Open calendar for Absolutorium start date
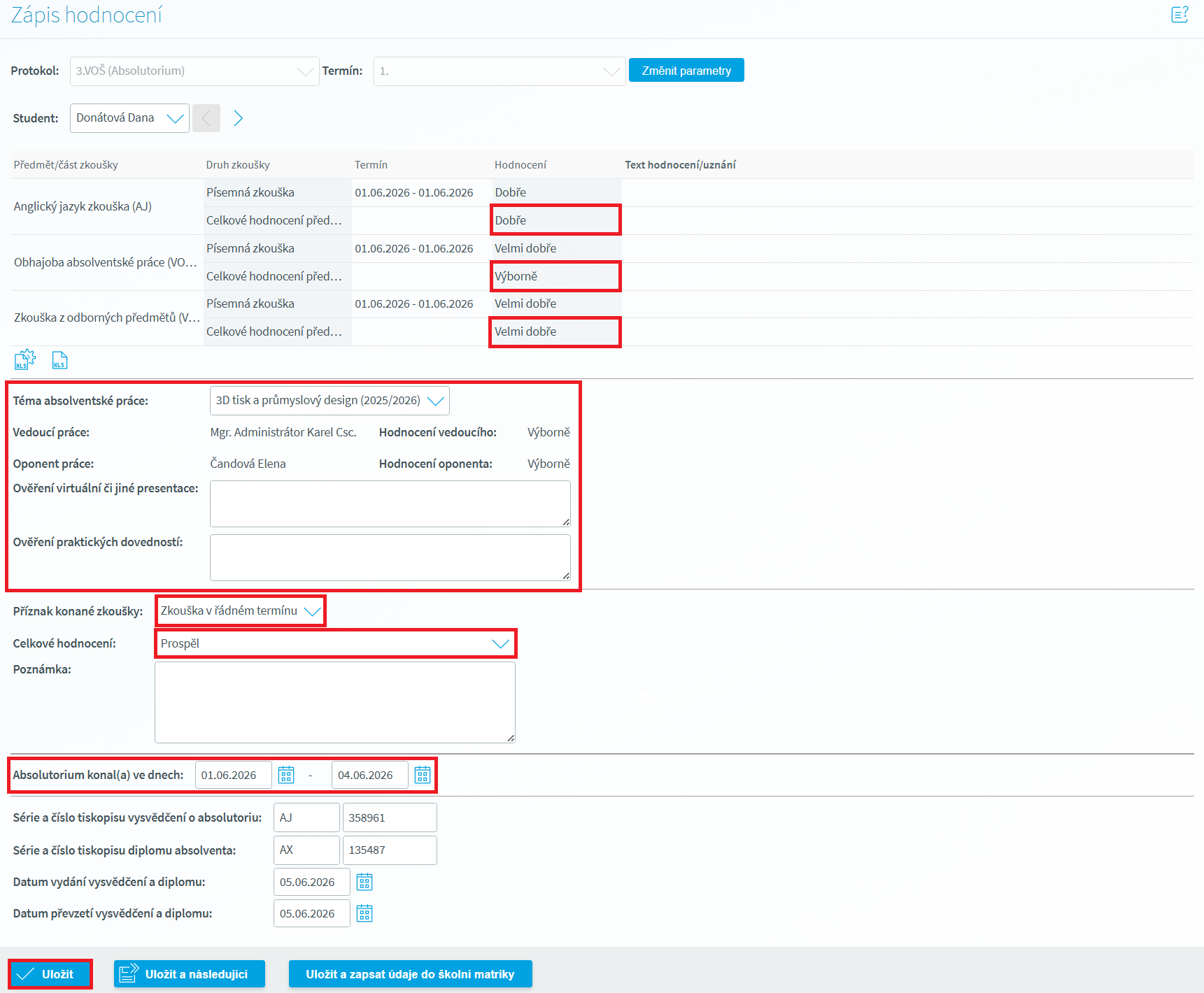This screenshot has width=1204, height=993. (286, 775)
